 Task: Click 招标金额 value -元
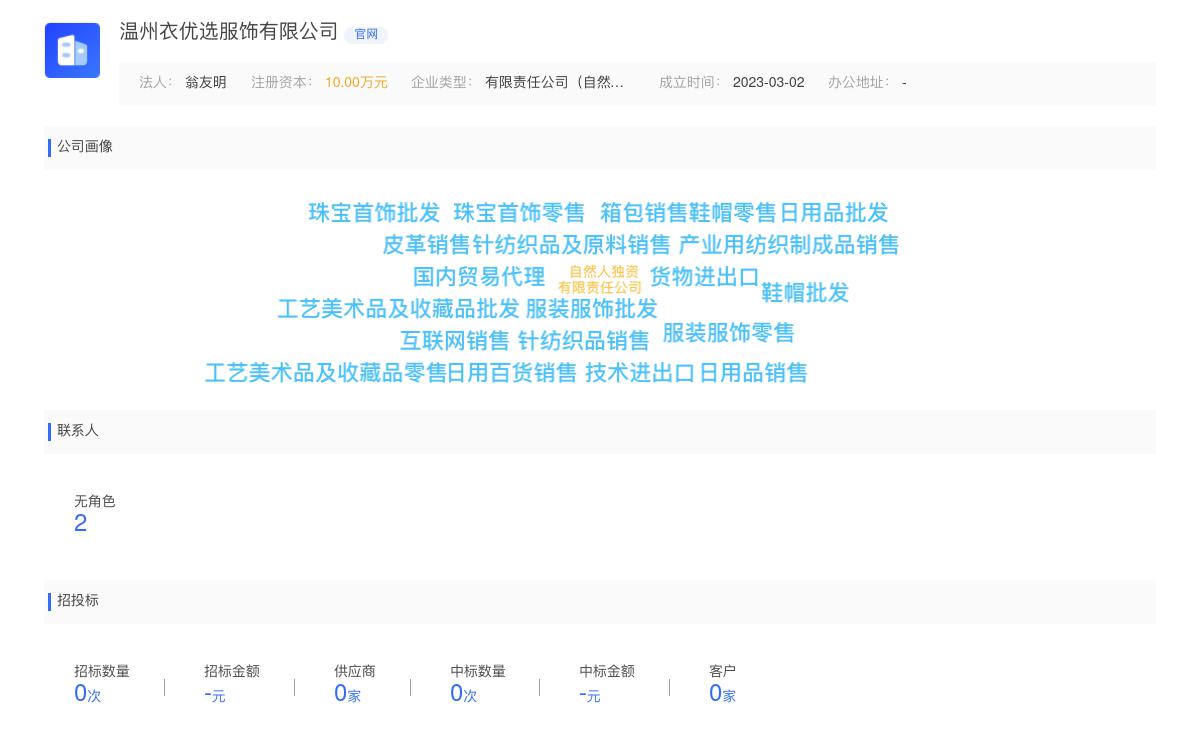[x=215, y=694]
